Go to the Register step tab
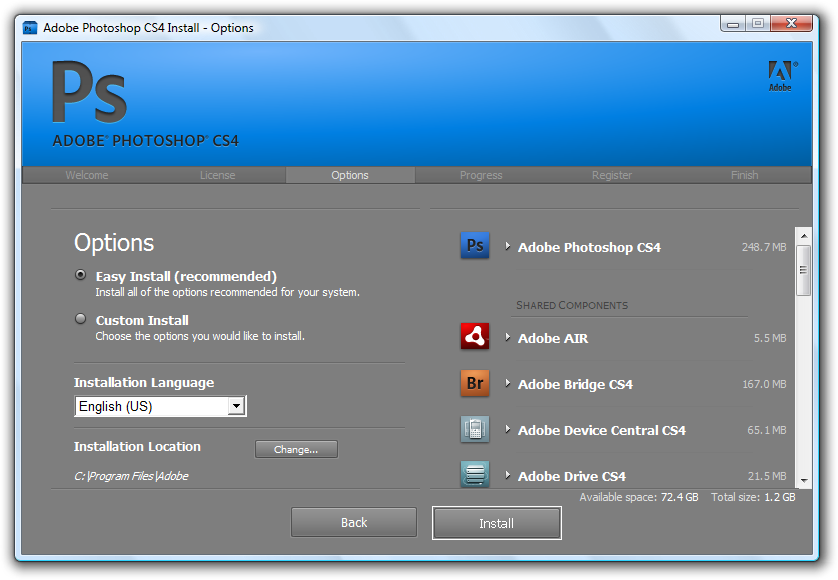The image size is (838, 580). click(612, 175)
